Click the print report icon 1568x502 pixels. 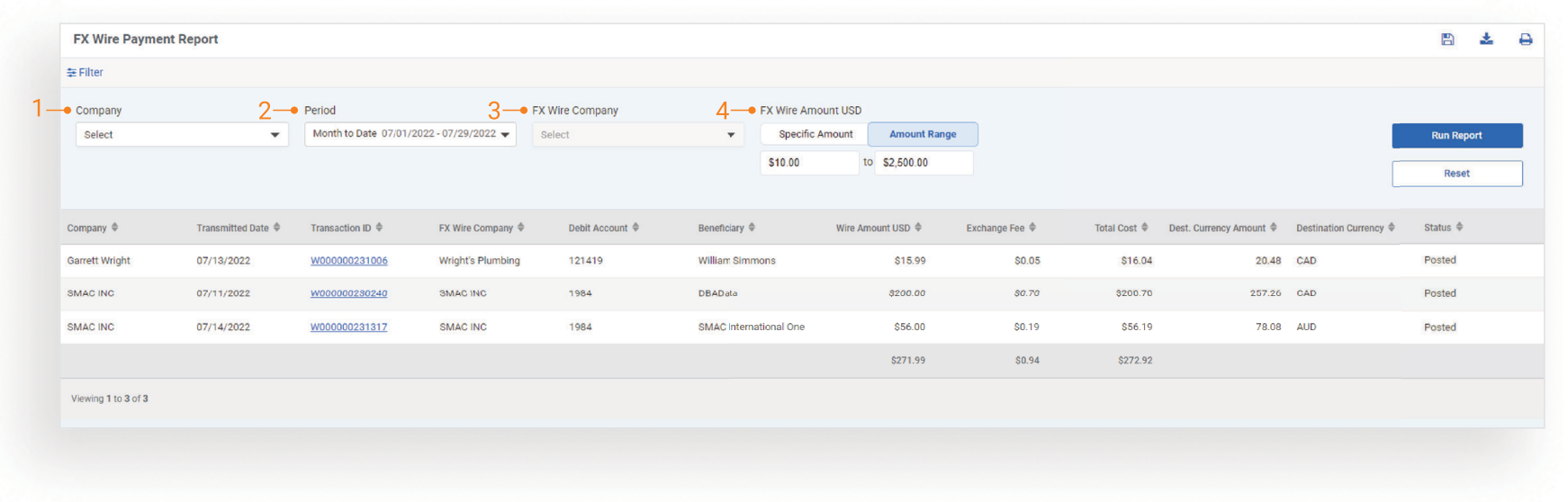1526,40
